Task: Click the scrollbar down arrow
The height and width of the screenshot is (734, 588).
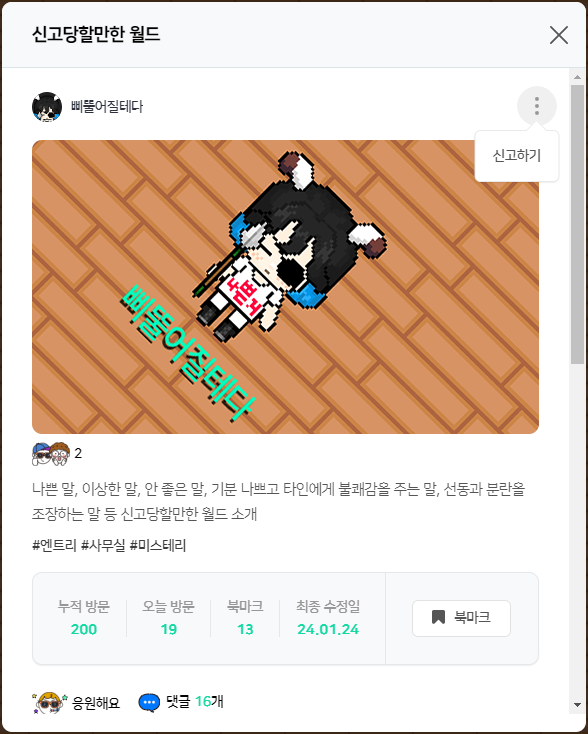Action: [x=577, y=705]
